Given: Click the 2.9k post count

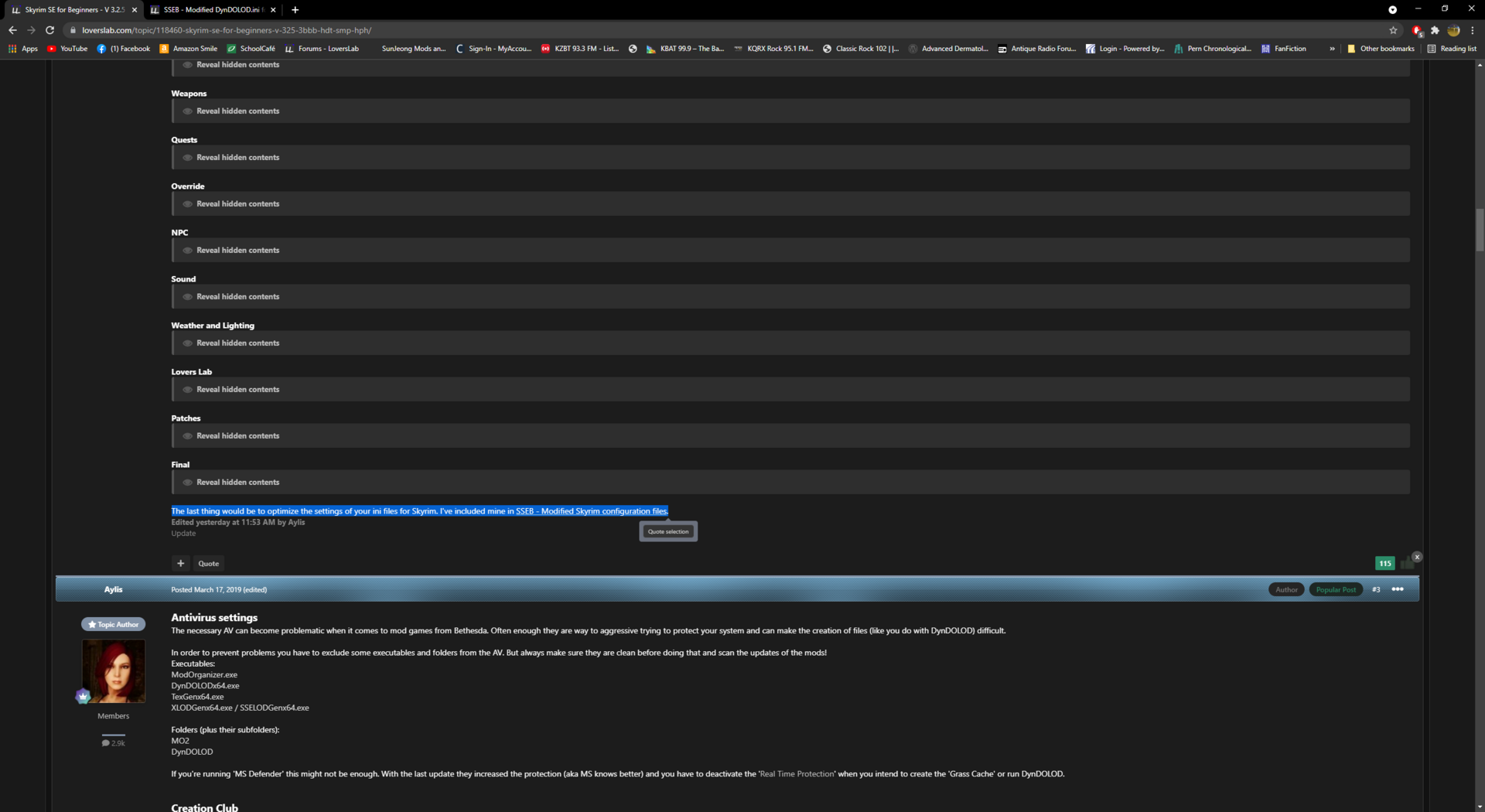Looking at the screenshot, I should tap(114, 743).
